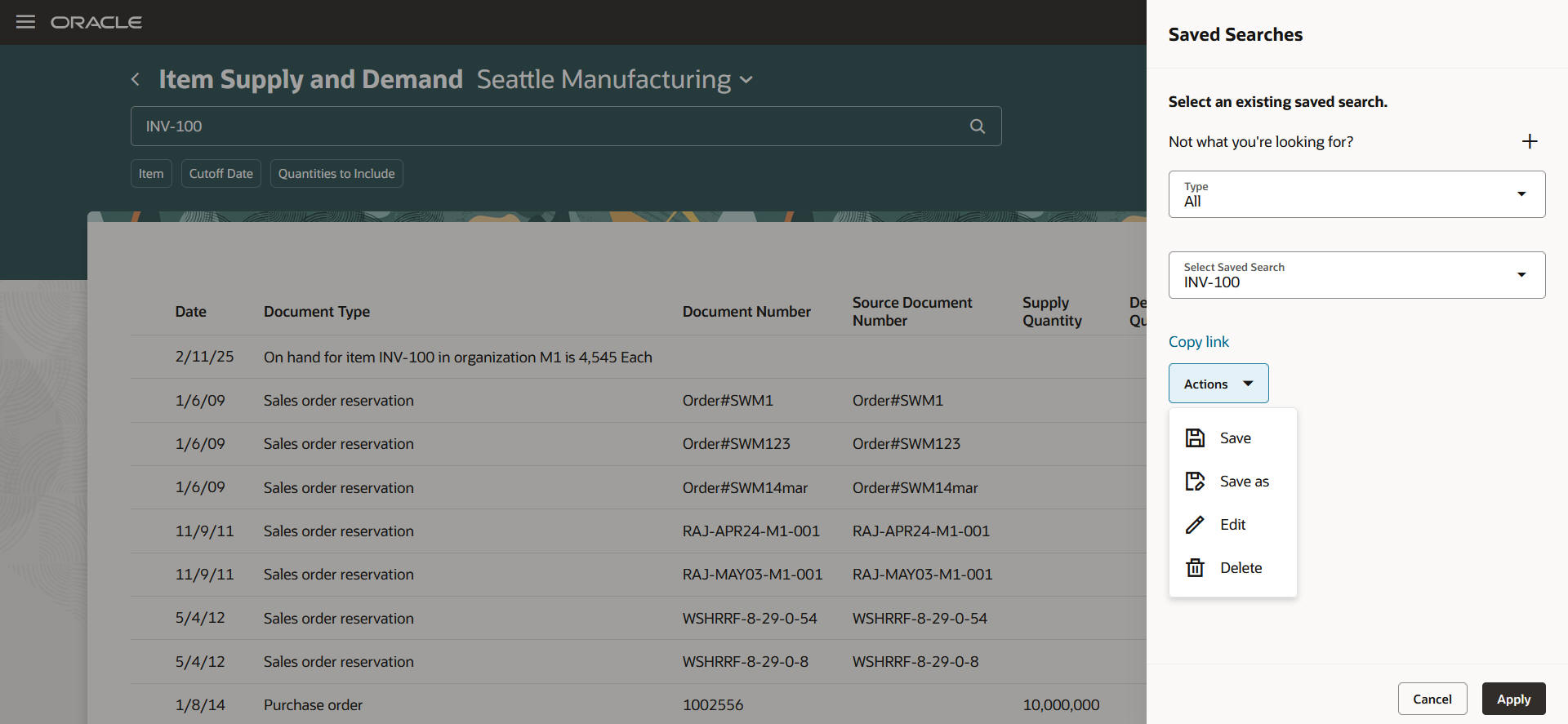This screenshot has width=1568, height=724.
Task: Choose Delete from the Actions menu
Action: point(1241,568)
